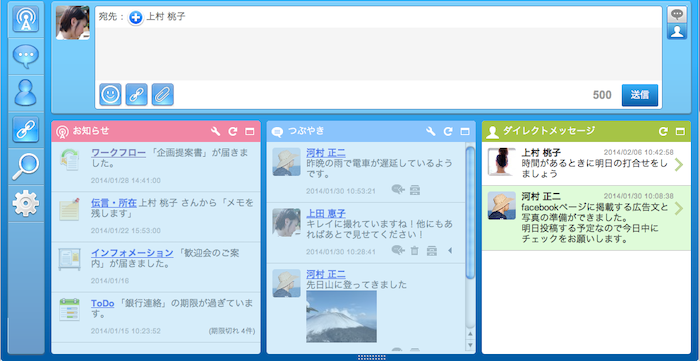Attach a file with the paperclip button
The height and width of the screenshot is (361, 700).
coord(162,95)
